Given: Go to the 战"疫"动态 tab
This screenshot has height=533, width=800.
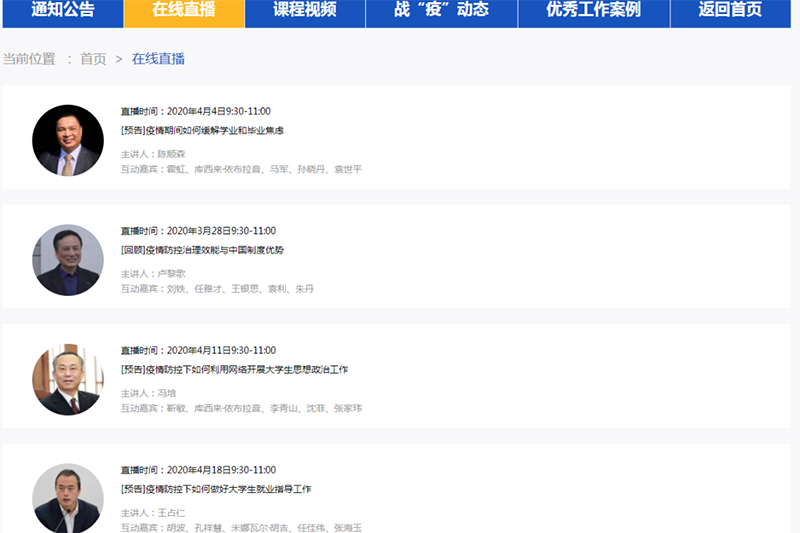Looking at the screenshot, I should 441,11.
